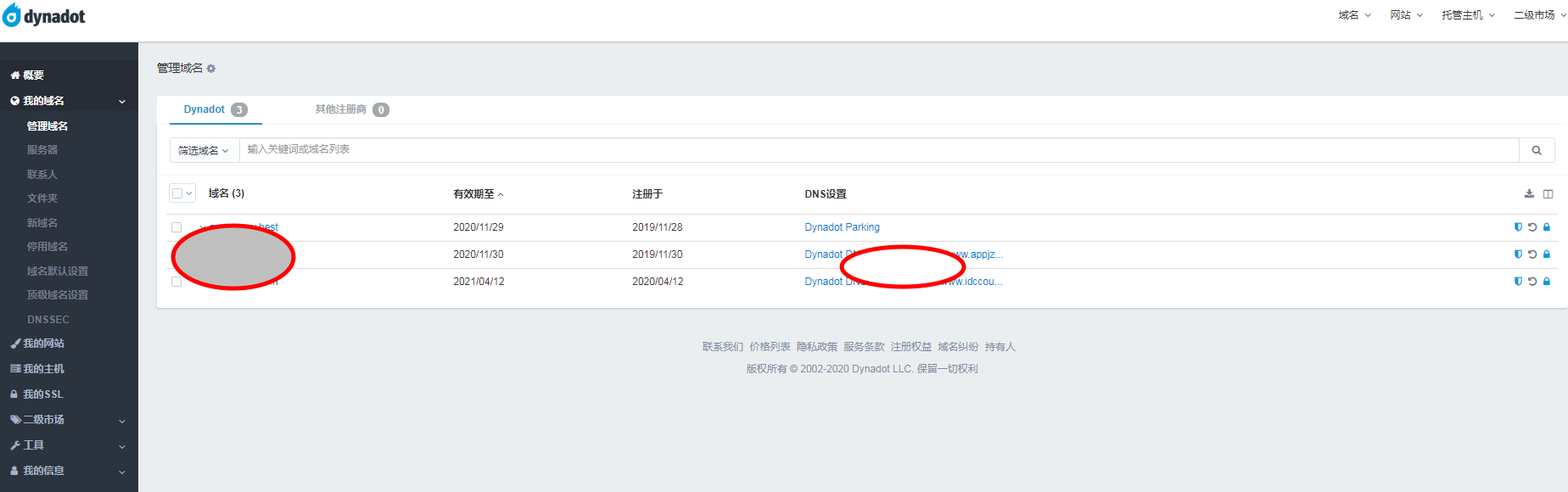1568x492 pixels.
Task: Switch to the 其他注册商 tab
Action: [x=351, y=109]
